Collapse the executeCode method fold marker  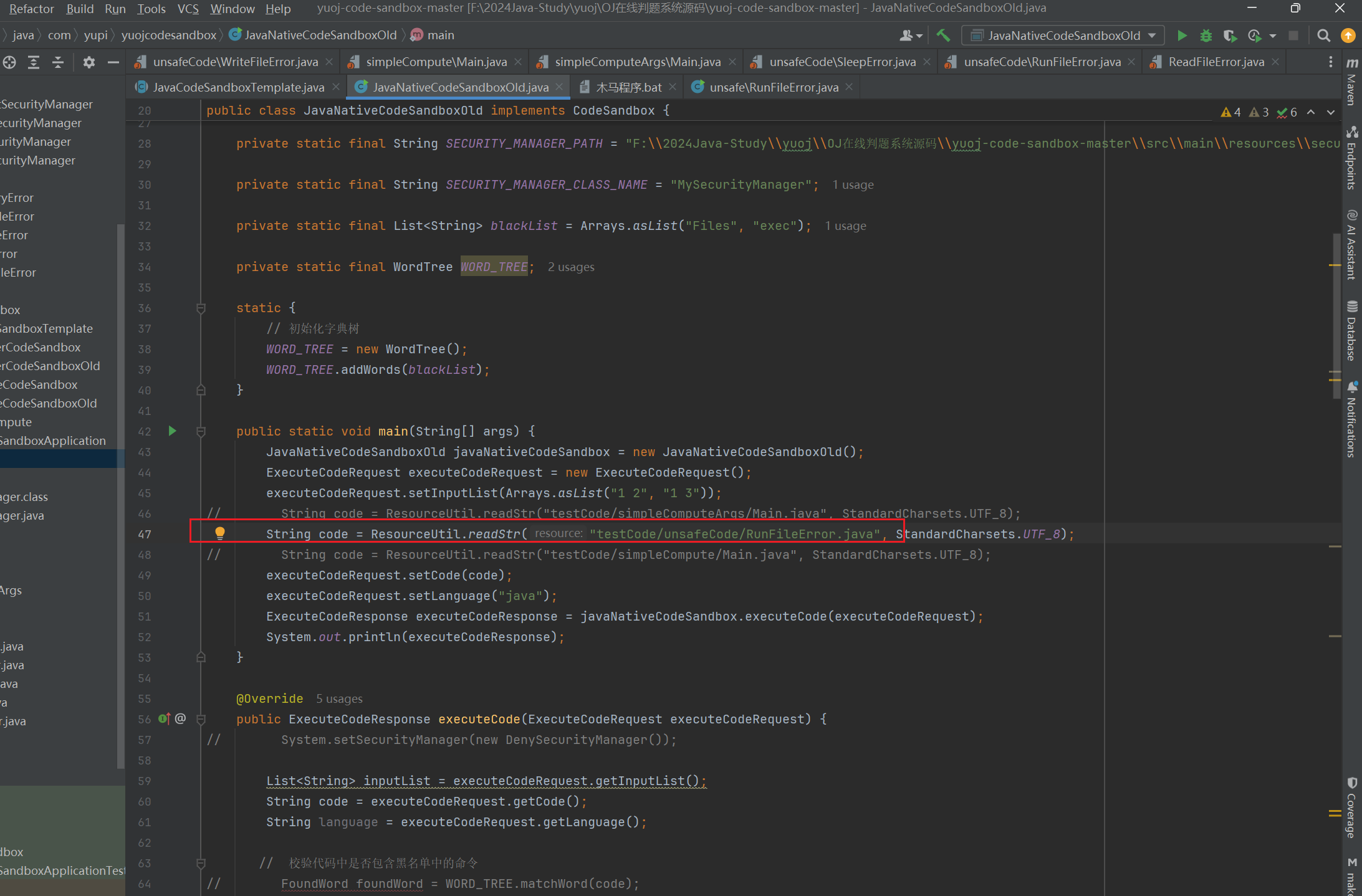(201, 719)
